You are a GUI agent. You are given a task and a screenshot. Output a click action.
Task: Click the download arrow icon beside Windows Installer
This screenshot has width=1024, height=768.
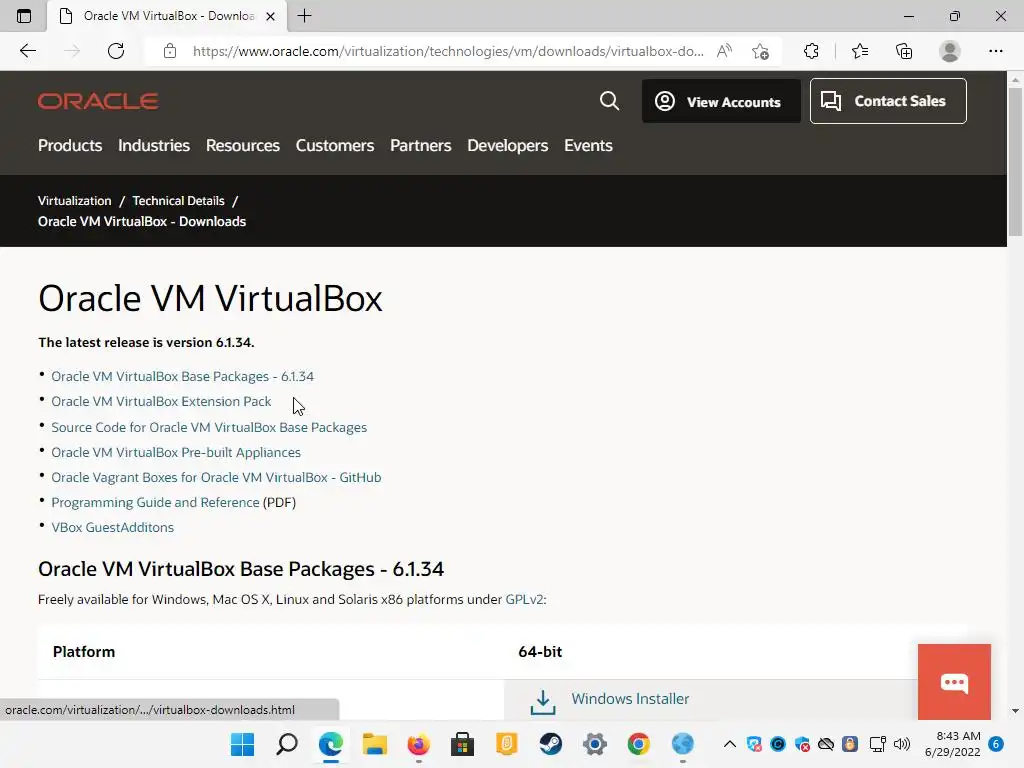543,702
